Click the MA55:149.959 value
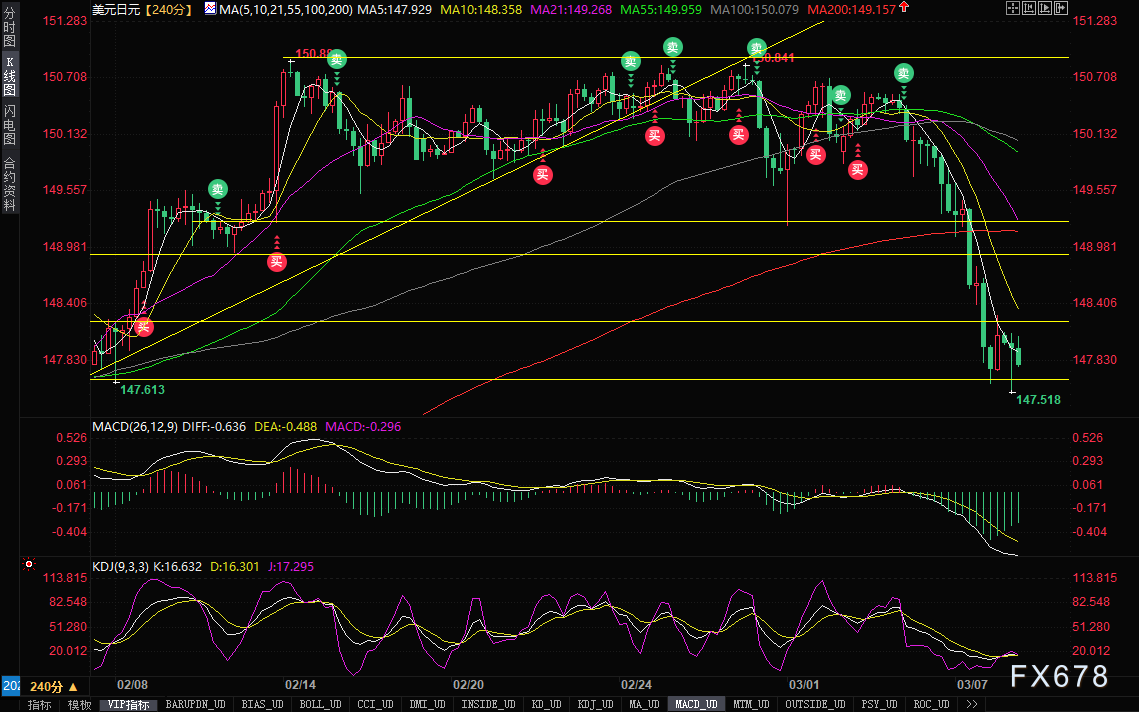The image size is (1139, 712). [x=661, y=9]
